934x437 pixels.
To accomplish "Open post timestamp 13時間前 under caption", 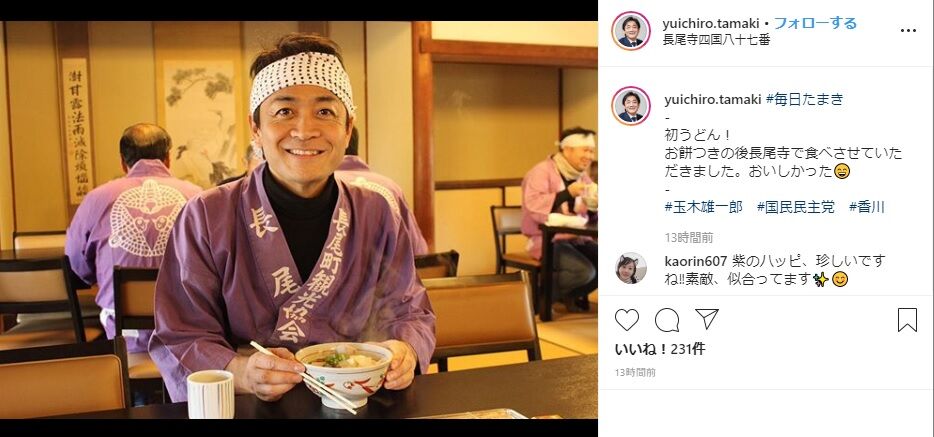I will [x=689, y=238].
